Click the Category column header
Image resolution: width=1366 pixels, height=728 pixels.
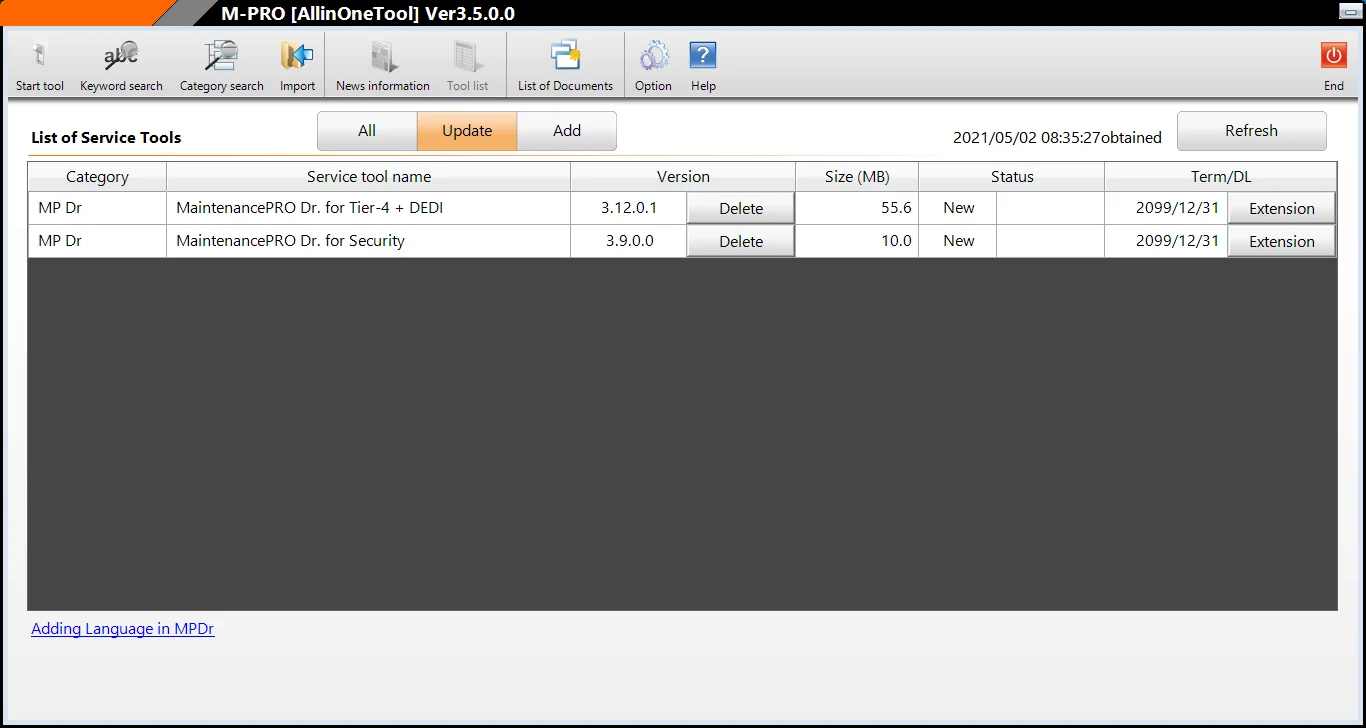[97, 177]
